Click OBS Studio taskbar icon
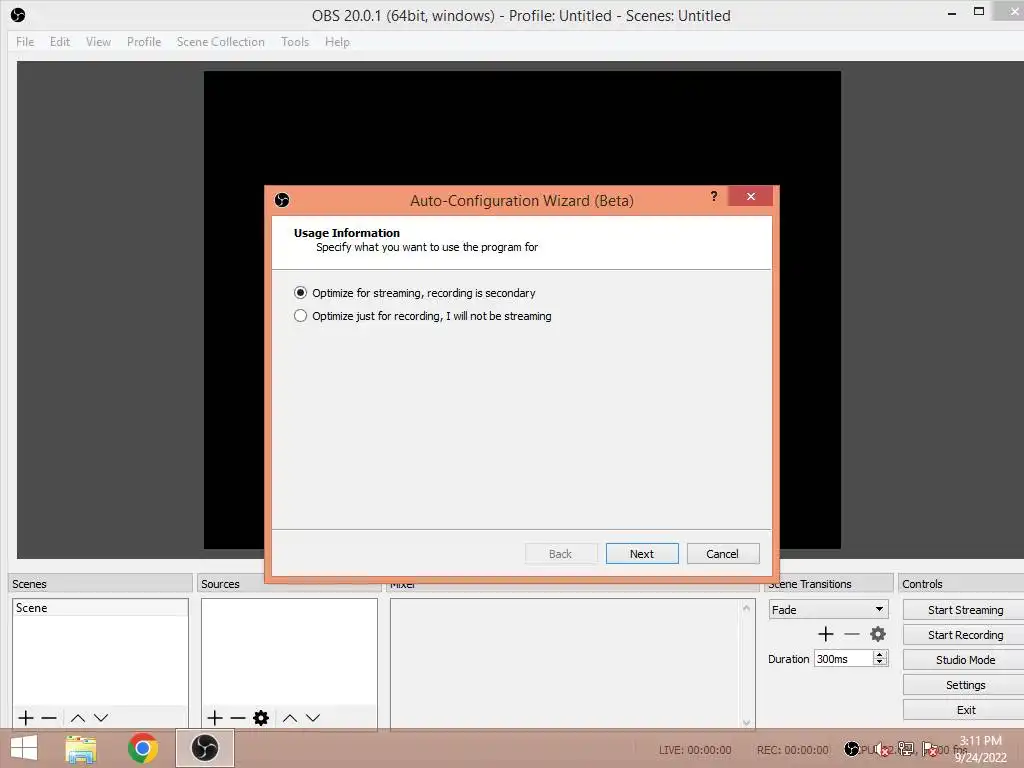Screen dimensions: 1024x768 pos(204,748)
